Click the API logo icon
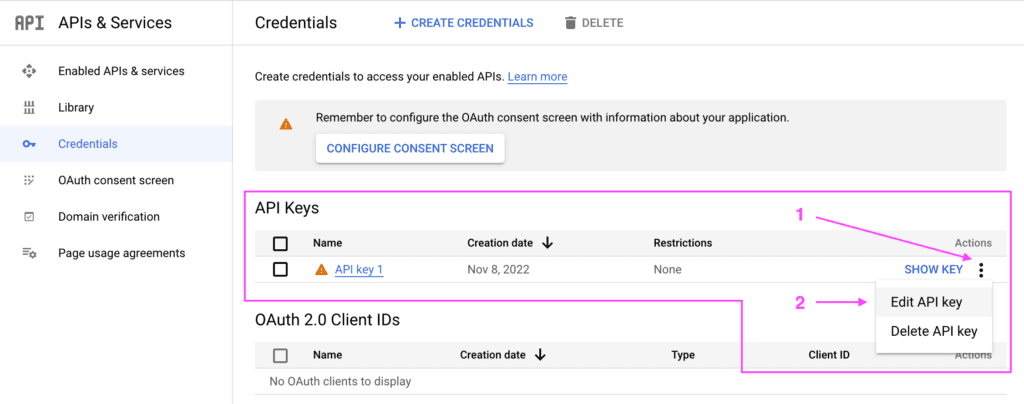The width and height of the screenshot is (1024, 404). click(x=29, y=23)
